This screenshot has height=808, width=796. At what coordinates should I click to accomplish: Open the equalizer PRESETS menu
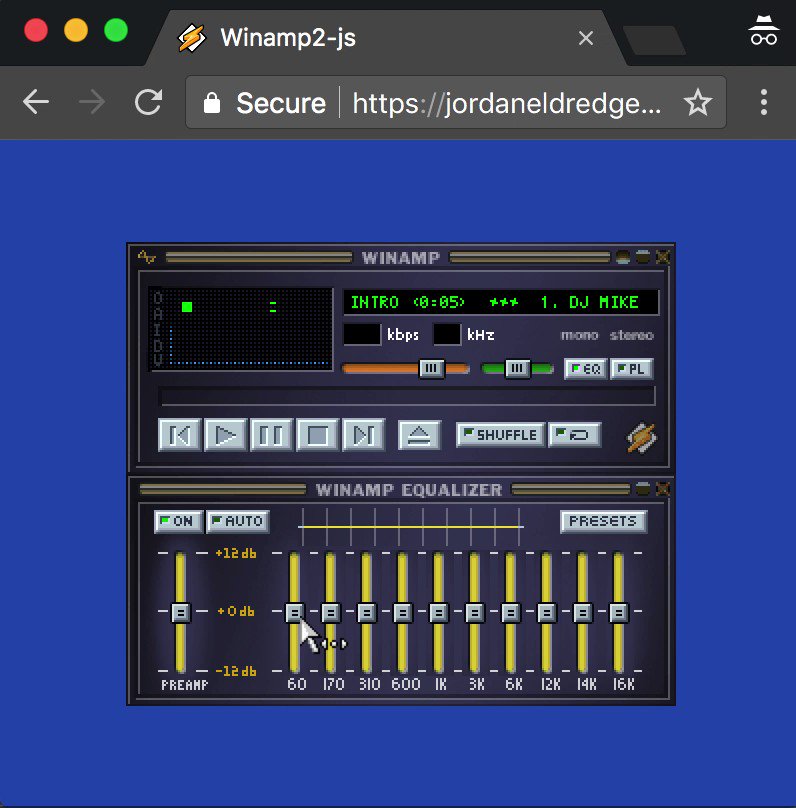pos(603,521)
